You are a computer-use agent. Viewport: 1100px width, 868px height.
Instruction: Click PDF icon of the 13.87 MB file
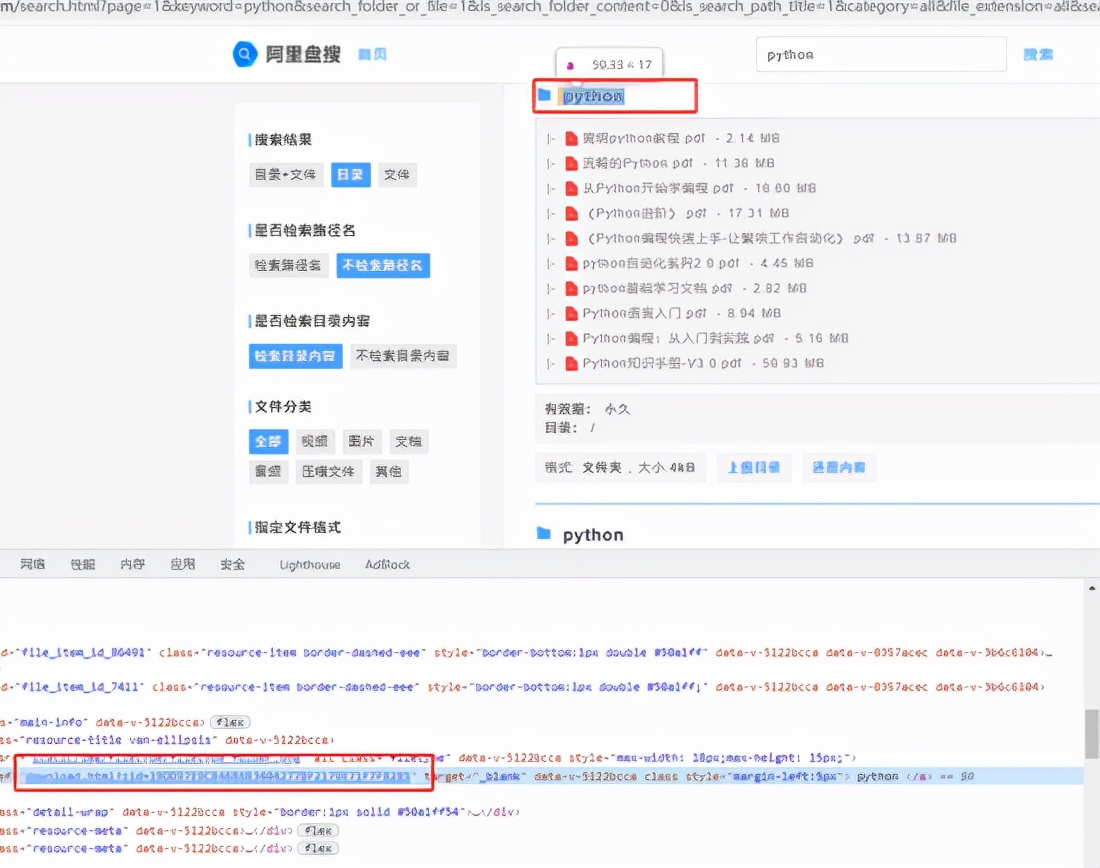(571, 239)
